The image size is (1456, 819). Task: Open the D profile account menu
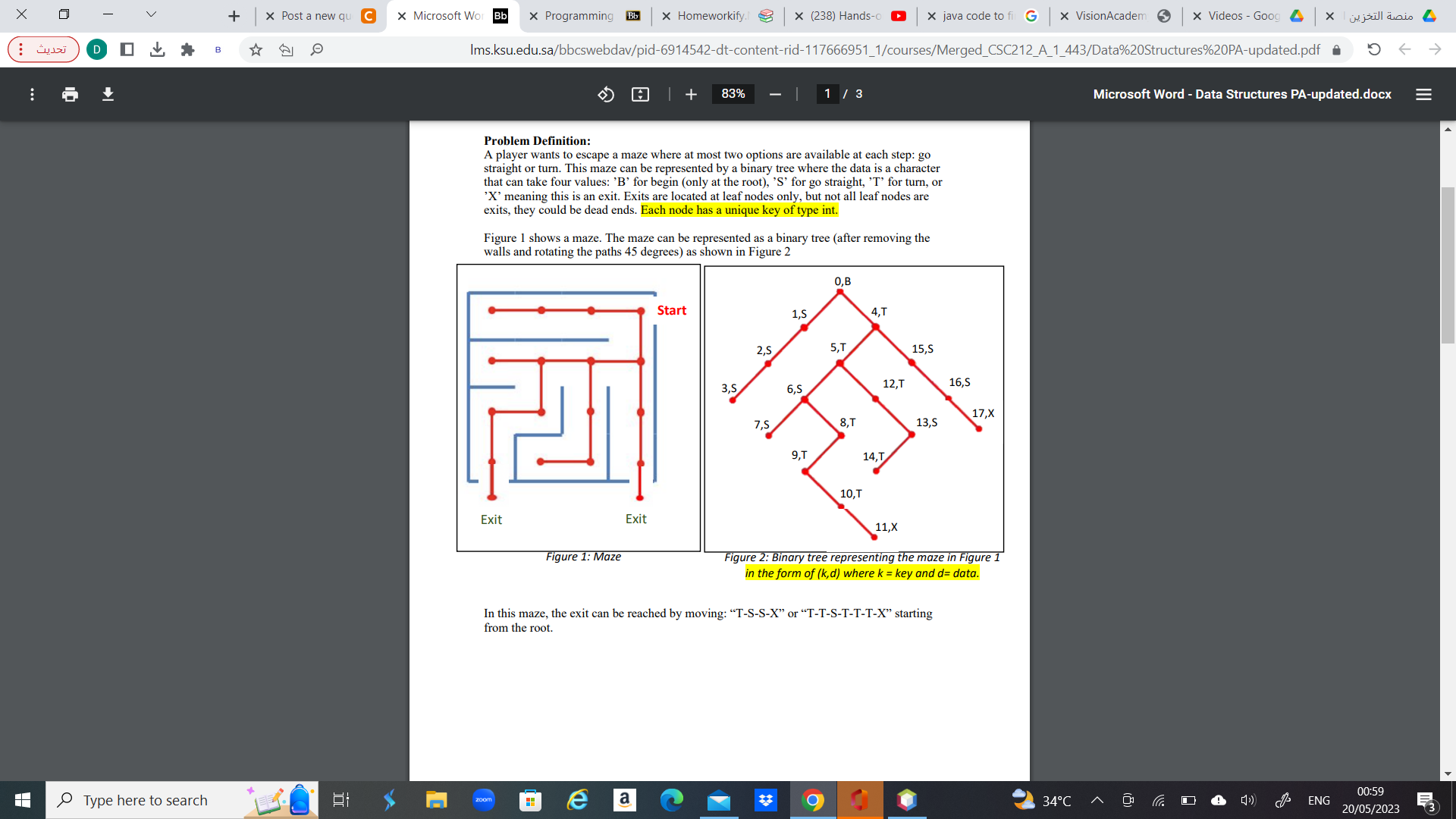point(97,49)
